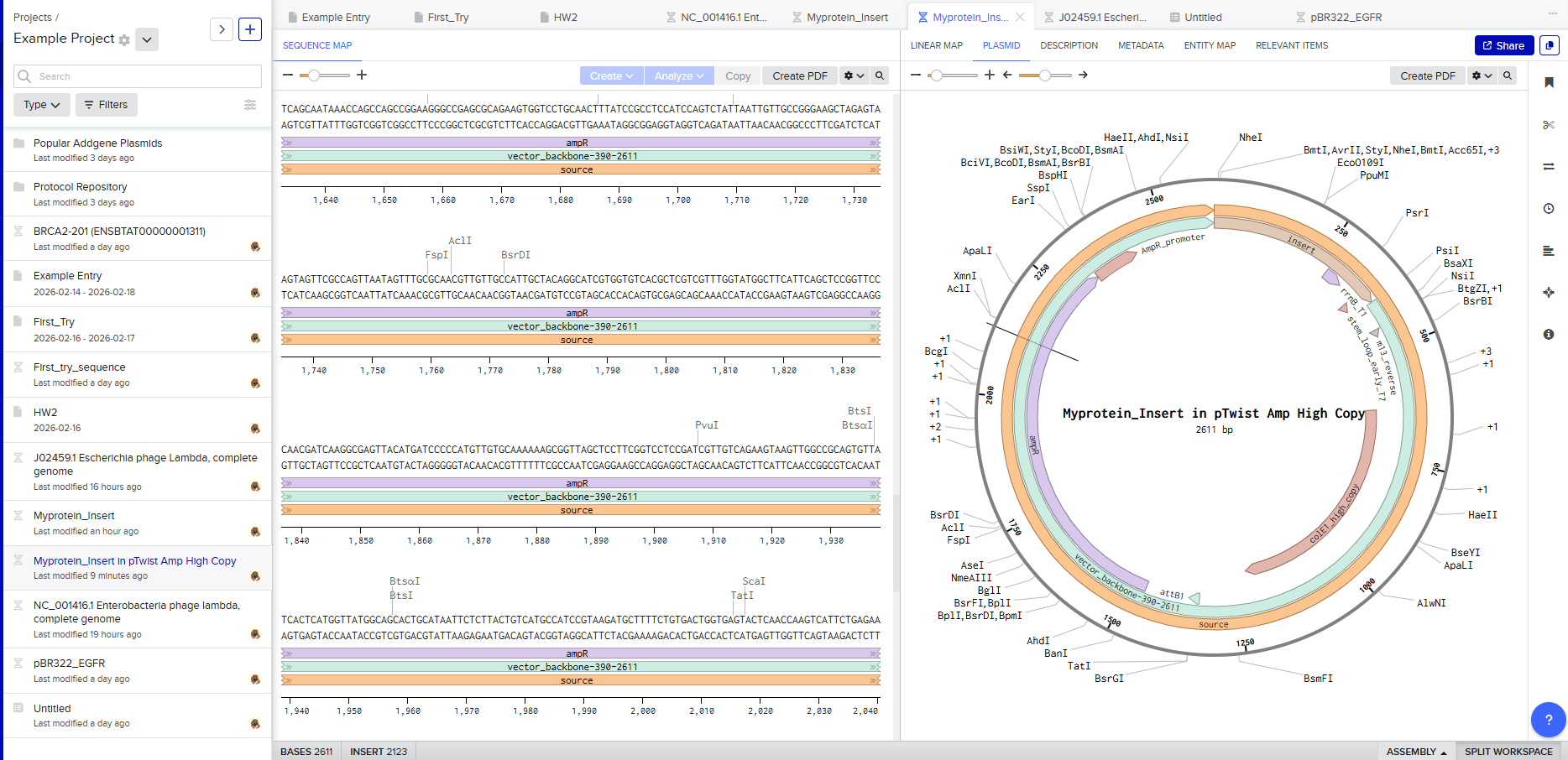The image size is (1568, 760).
Task: Open the pBR322_EGFR file tab
Action: 1345,17
